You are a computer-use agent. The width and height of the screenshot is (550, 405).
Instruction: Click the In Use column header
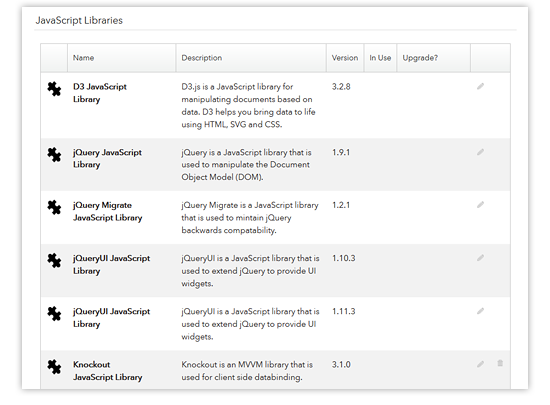380,58
